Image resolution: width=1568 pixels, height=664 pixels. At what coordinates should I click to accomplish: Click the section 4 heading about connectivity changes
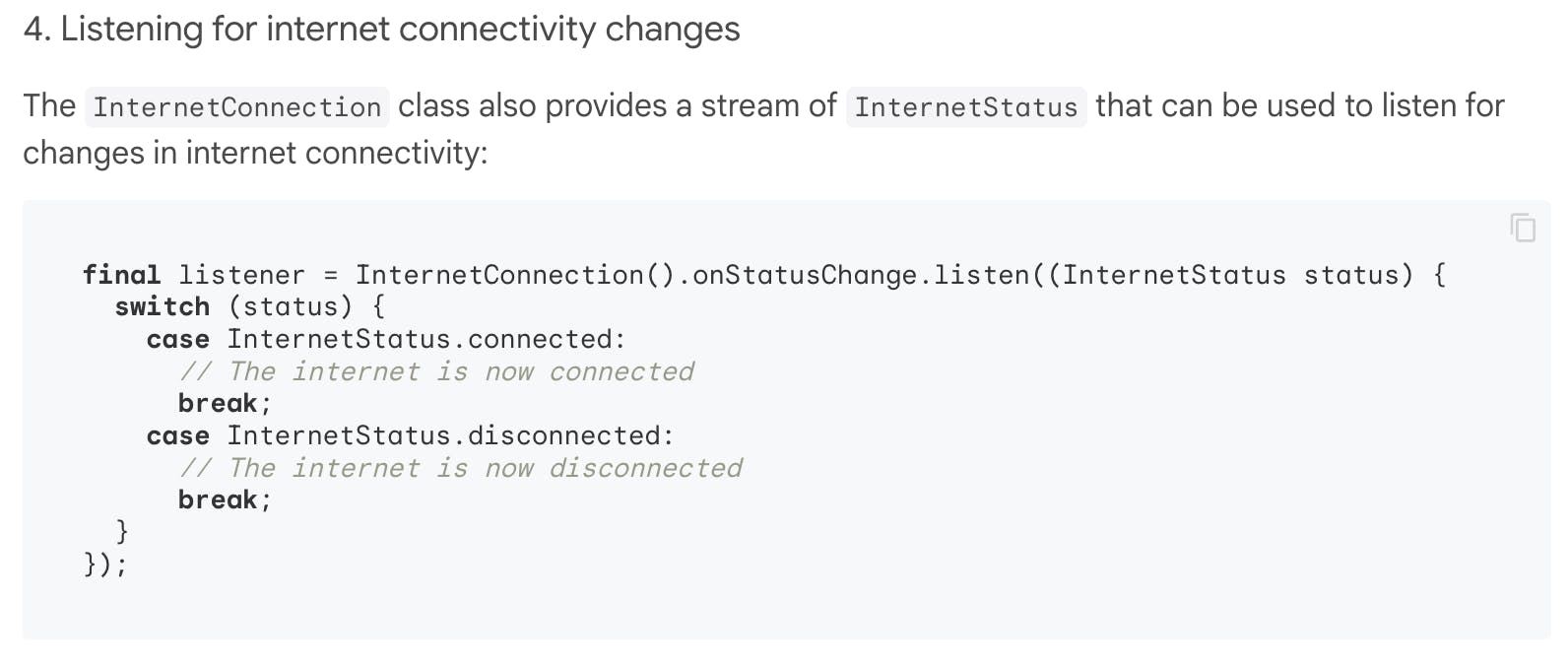[x=381, y=30]
